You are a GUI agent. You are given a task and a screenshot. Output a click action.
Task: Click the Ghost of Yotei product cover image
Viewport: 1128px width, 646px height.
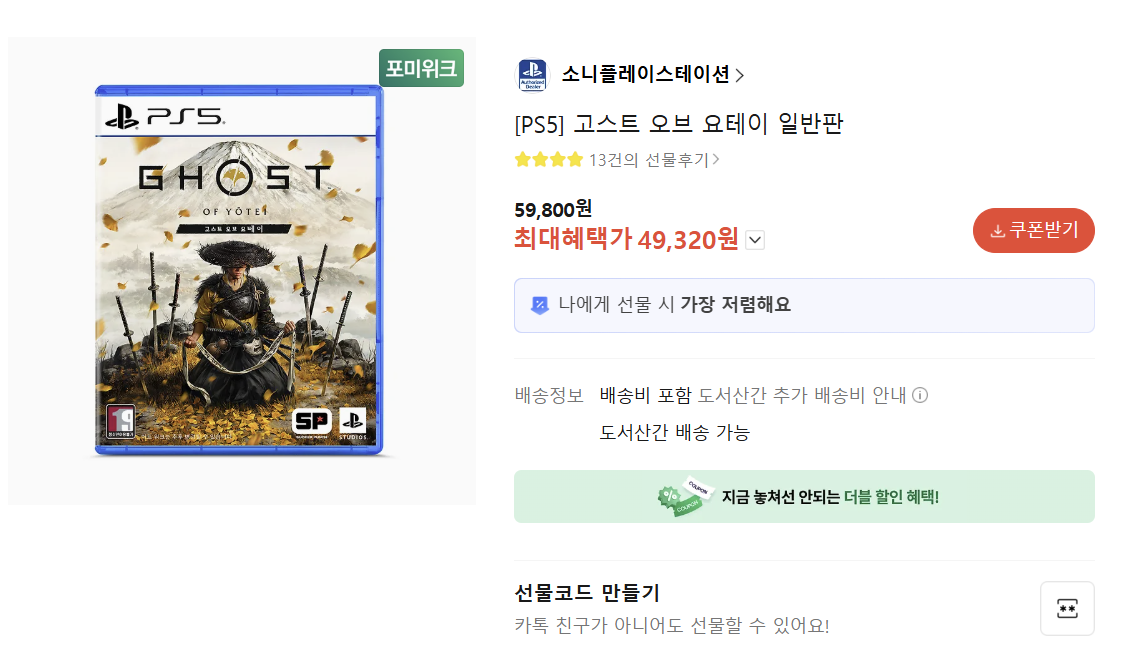tap(239, 270)
